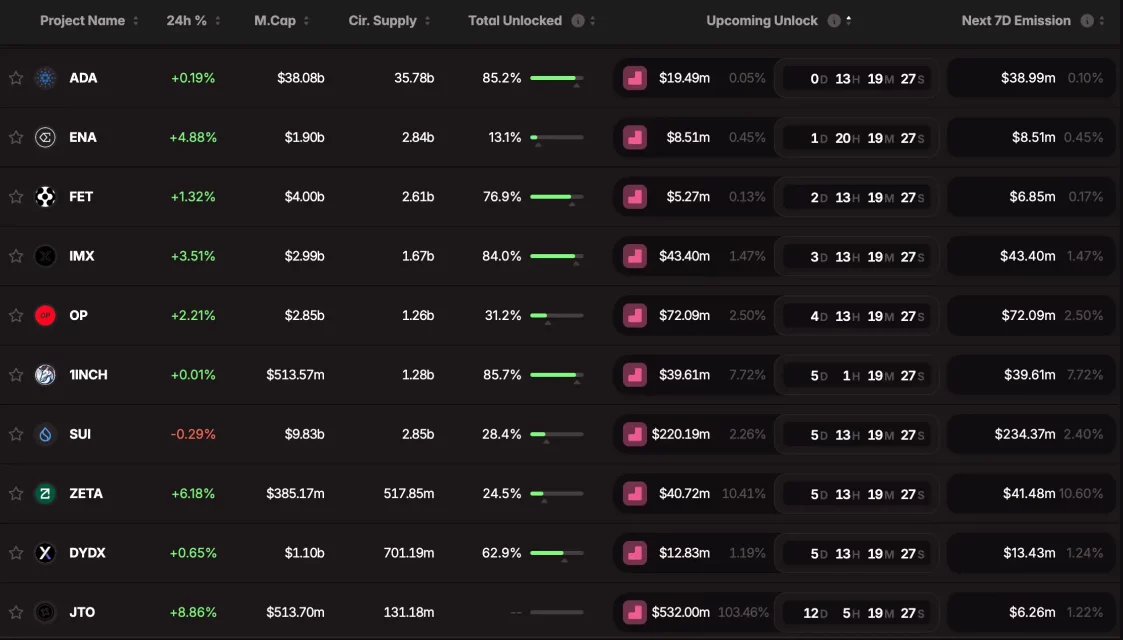
Task: Click the OP red coin logo
Action: click(46, 315)
